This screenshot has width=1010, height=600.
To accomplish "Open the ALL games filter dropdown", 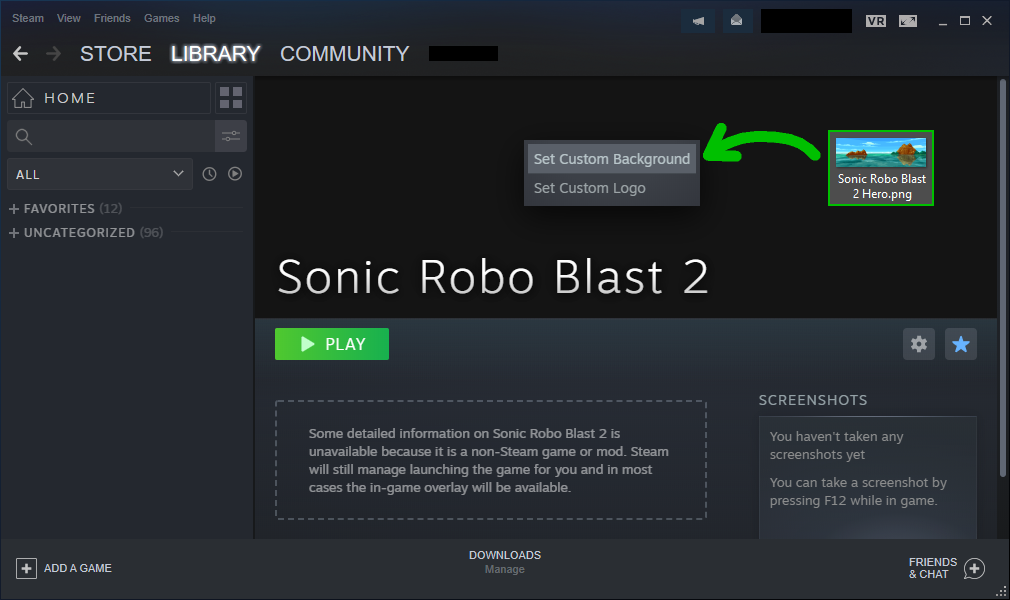I will click(100, 174).
